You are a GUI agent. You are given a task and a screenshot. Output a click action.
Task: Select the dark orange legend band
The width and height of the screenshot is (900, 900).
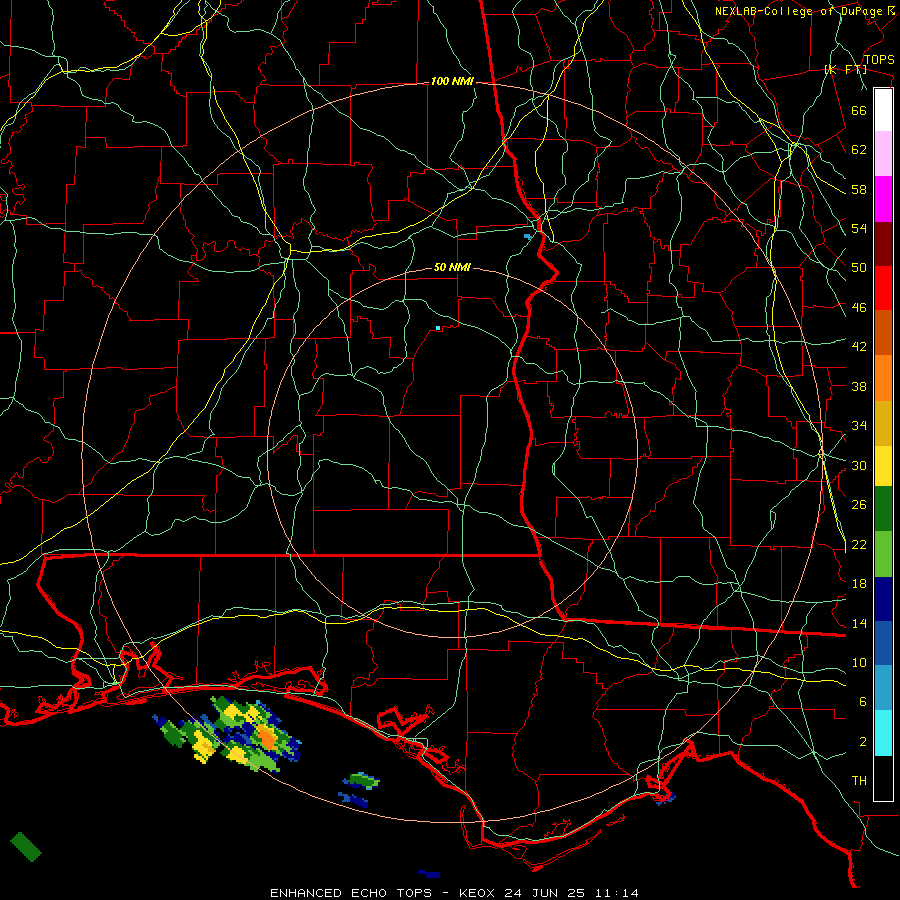point(883,332)
